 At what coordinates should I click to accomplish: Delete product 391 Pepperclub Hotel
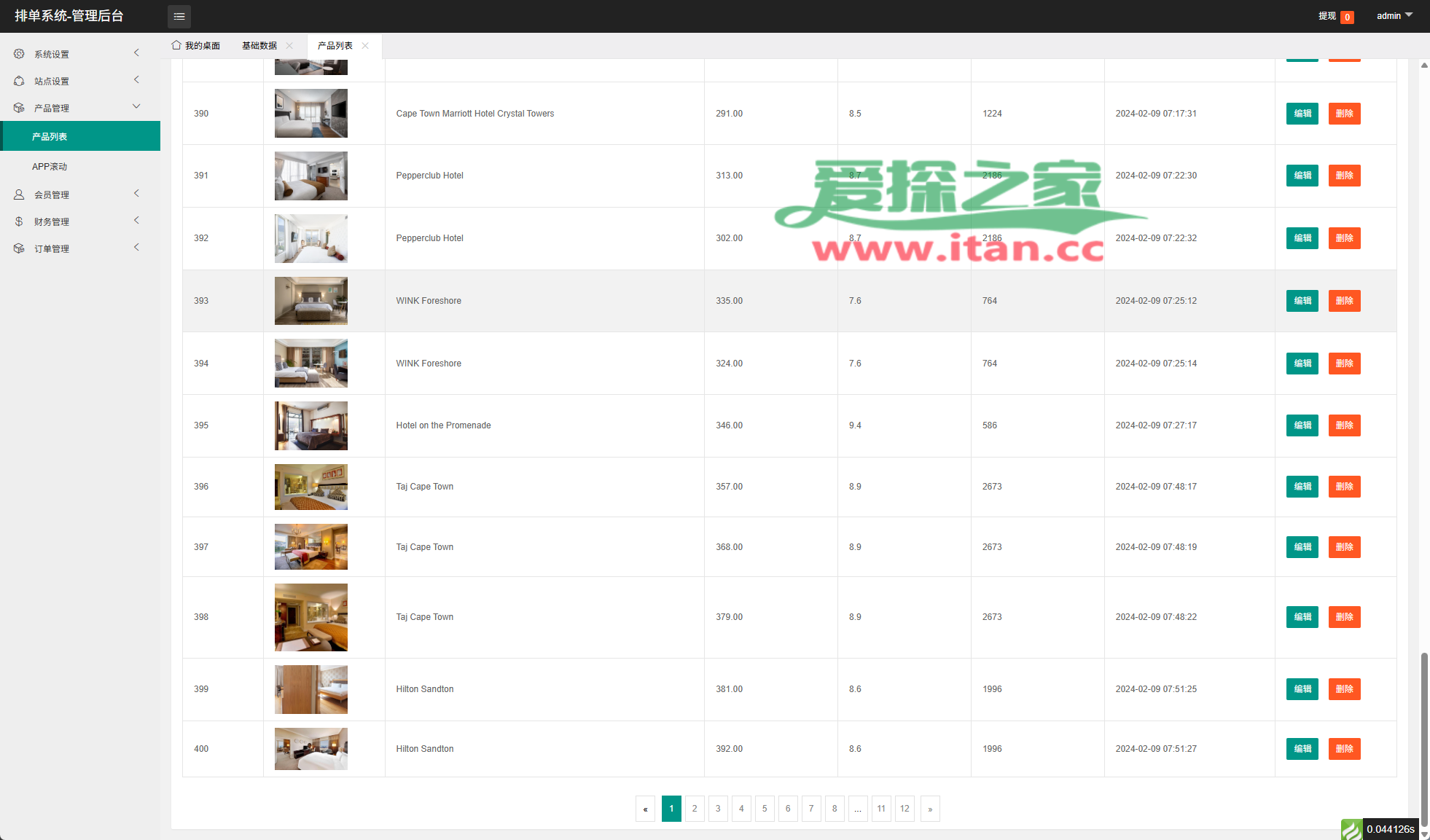point(1344,176)
